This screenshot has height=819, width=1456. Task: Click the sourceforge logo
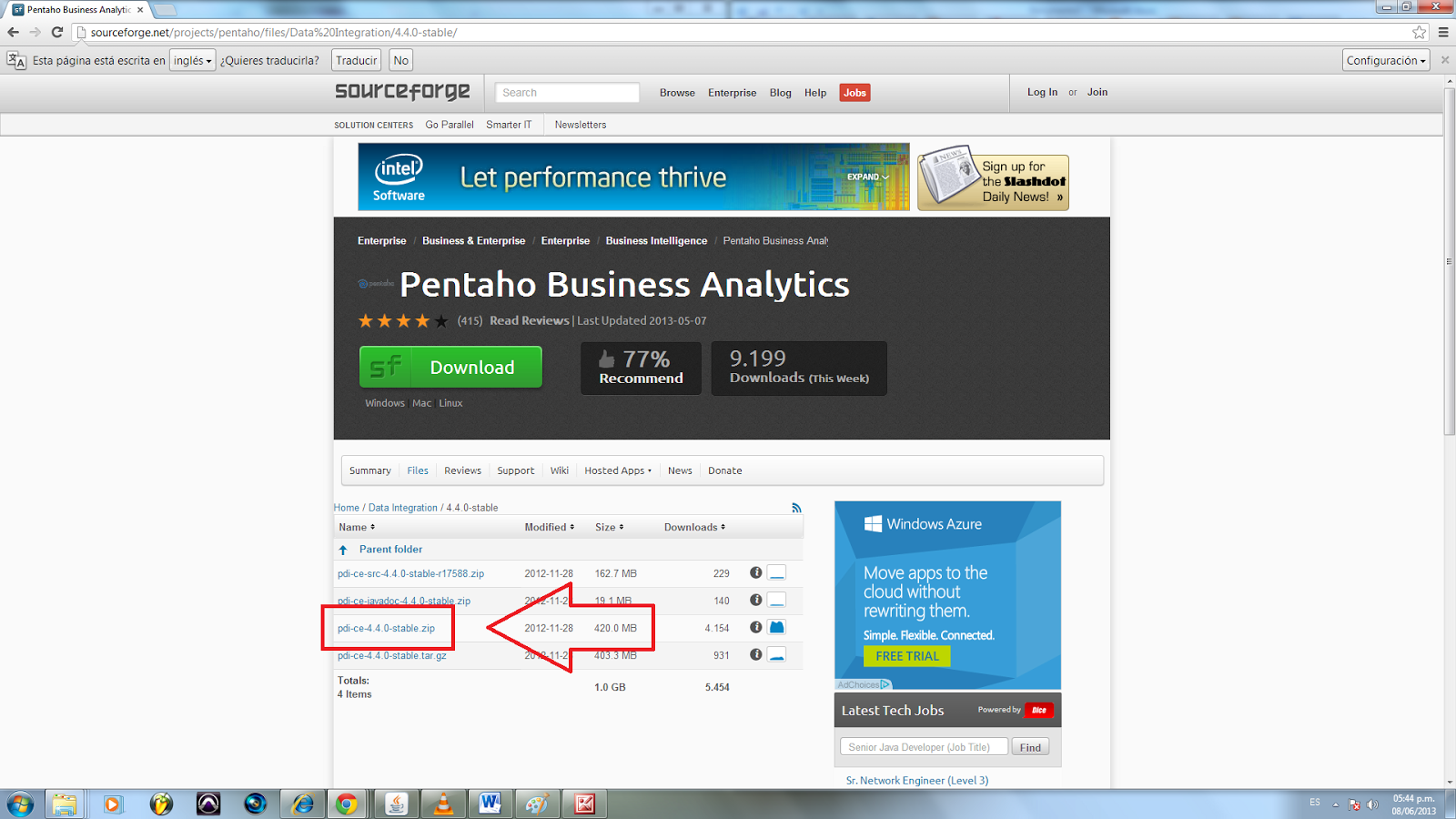tap(402, 91)
